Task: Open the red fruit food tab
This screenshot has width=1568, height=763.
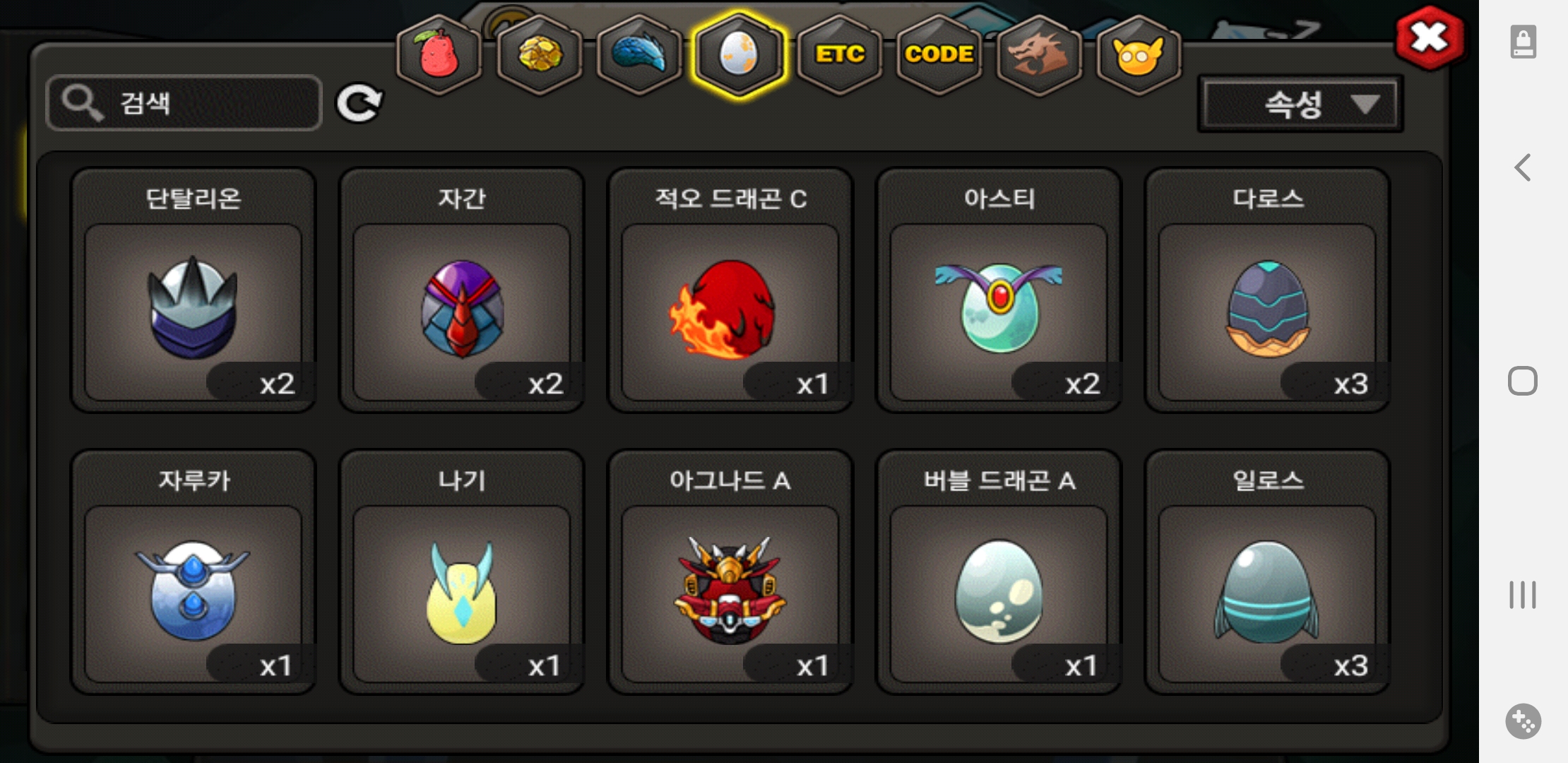Action: click(x=439, y=54)
